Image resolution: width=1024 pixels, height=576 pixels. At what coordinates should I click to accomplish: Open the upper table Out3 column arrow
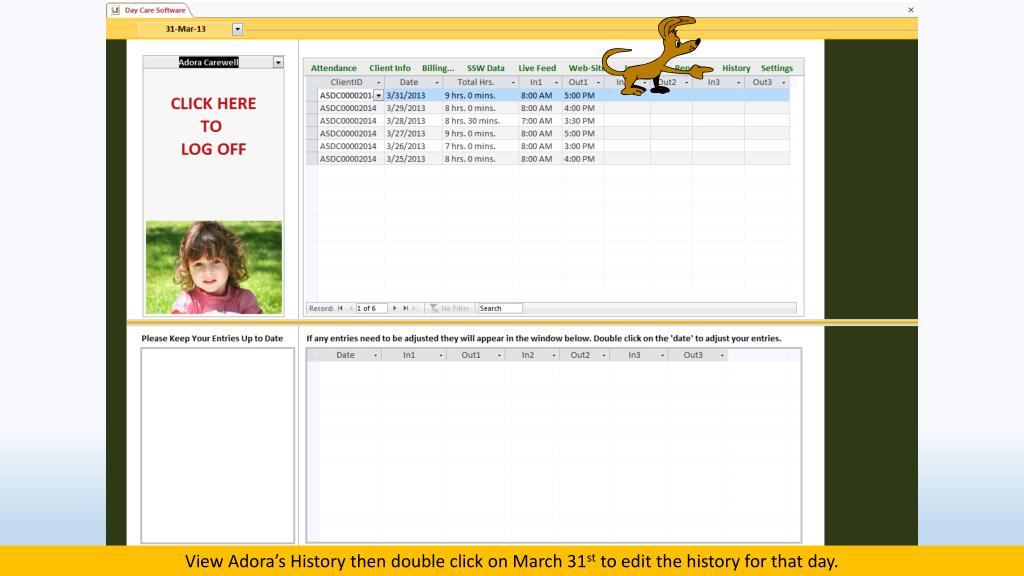(x=783, y=82)
